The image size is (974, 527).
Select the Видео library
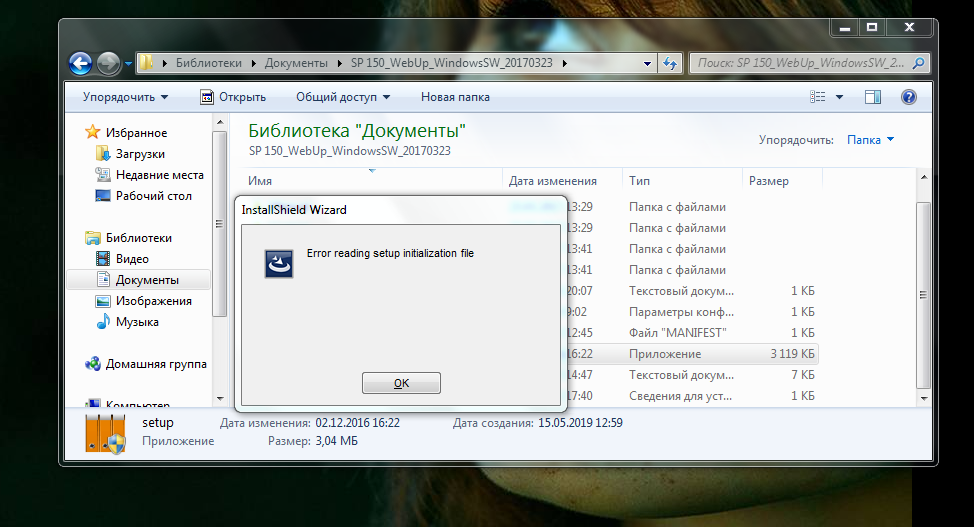(x=132, y=259)
